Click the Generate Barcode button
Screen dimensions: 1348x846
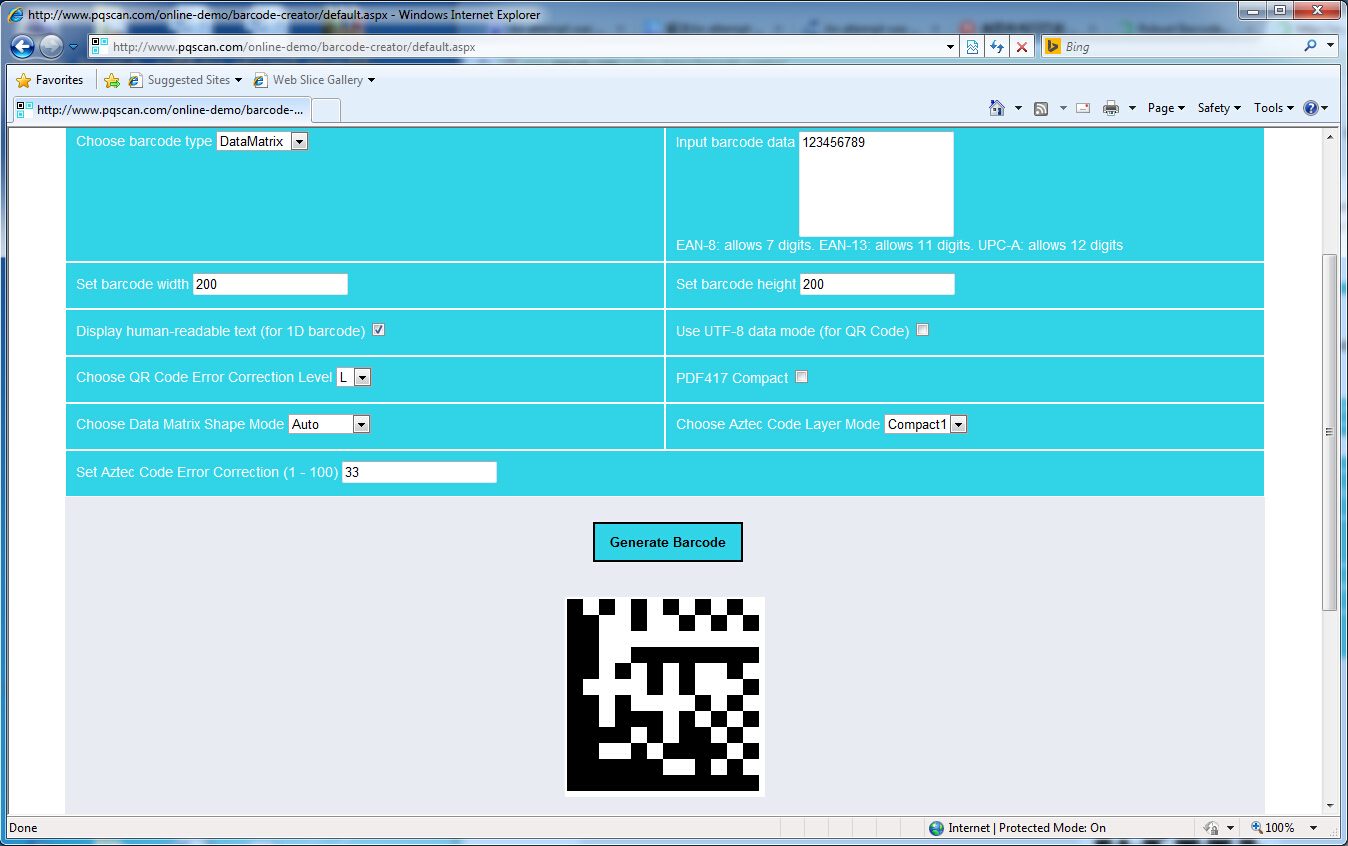click(x=668, y=542)
